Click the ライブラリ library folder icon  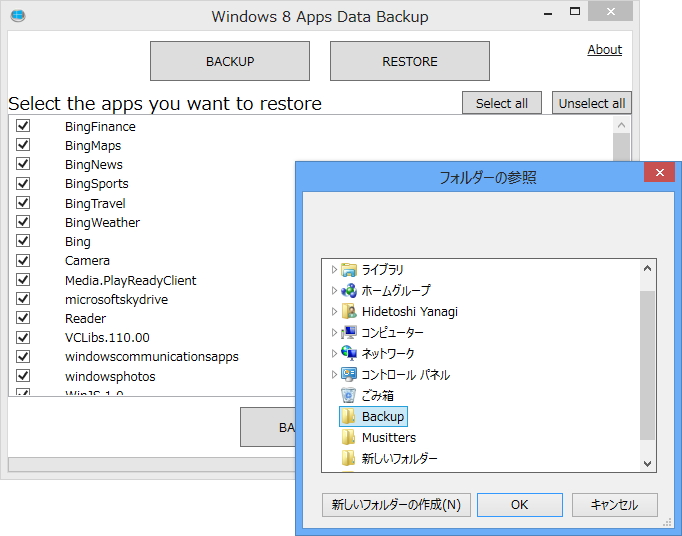349,270
